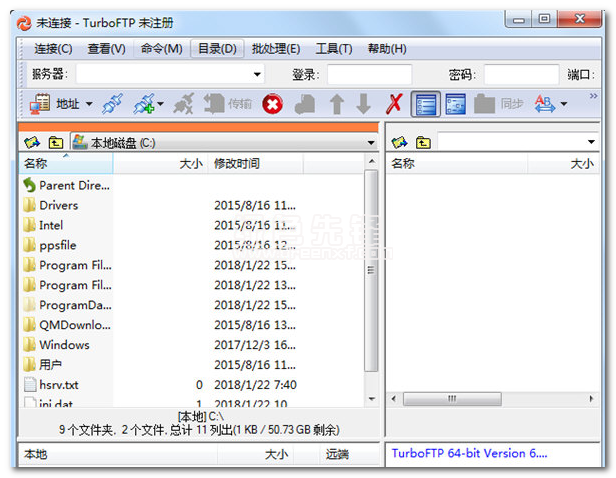
Task: Click remote pane scroll right arrow
Action: pyautogui.click(x=591, y=399)
